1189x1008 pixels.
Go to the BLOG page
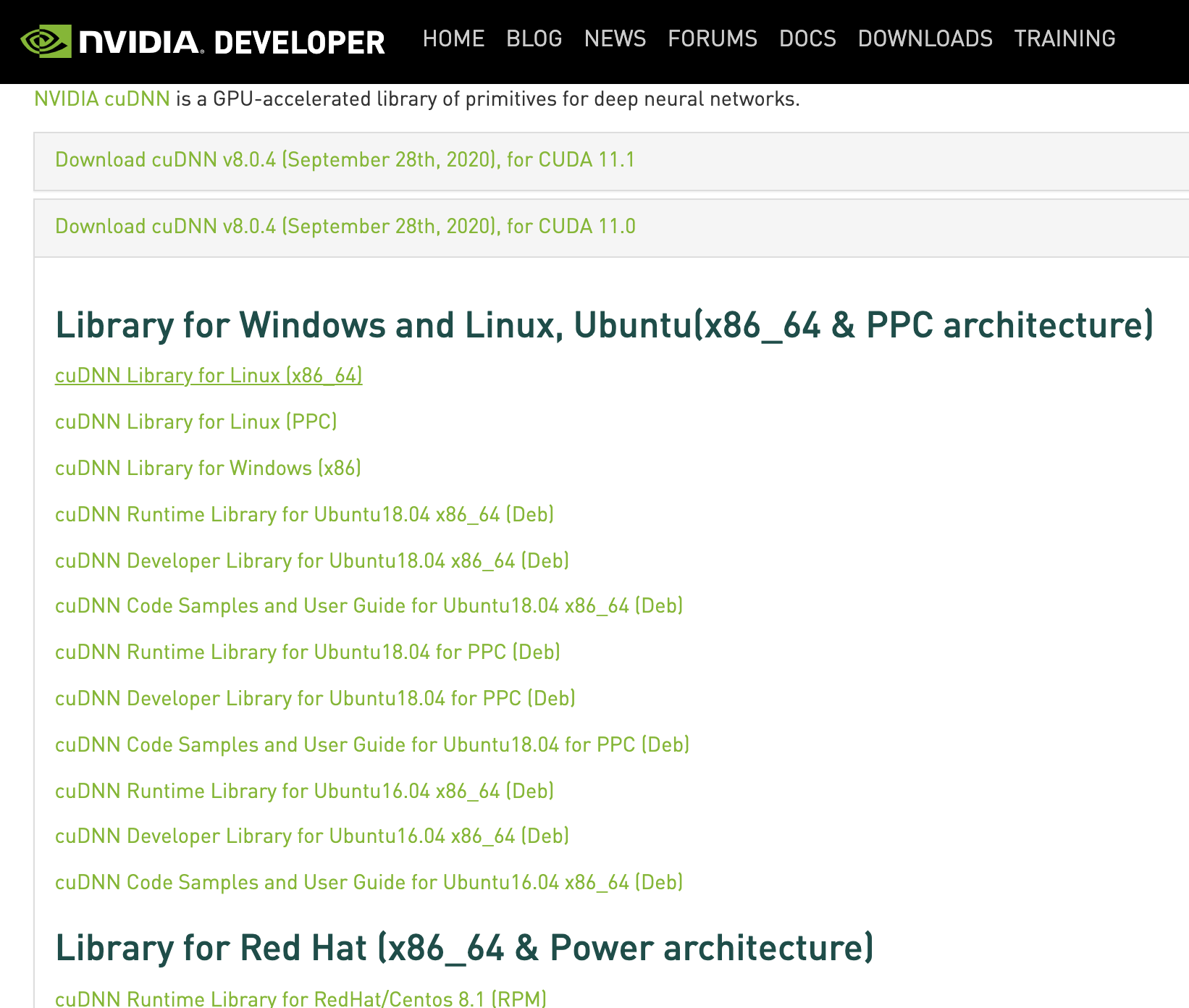tap(534, 38)
